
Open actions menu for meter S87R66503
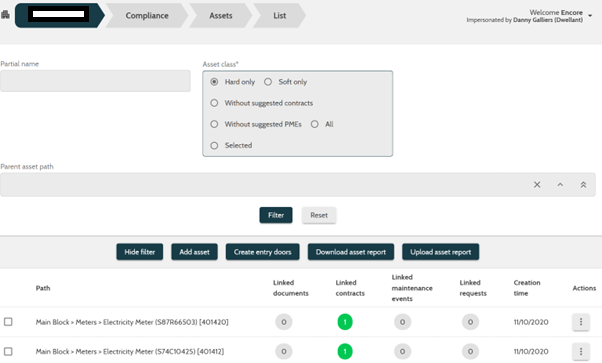(x=580, y=322)
